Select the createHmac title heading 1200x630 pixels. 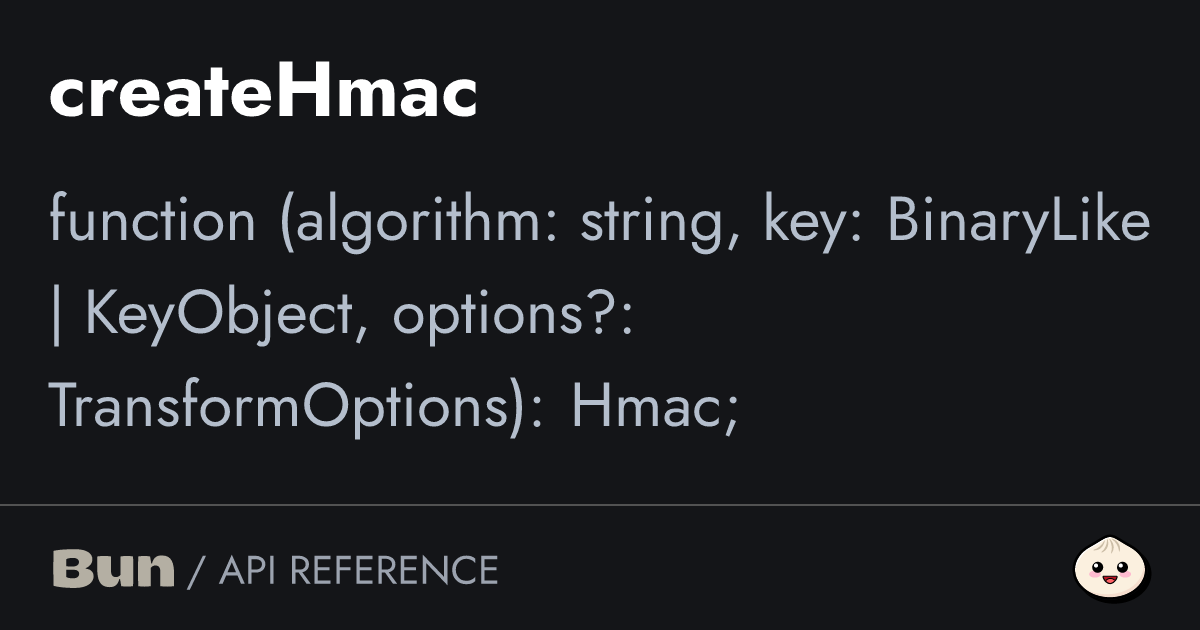pos(263,93)
